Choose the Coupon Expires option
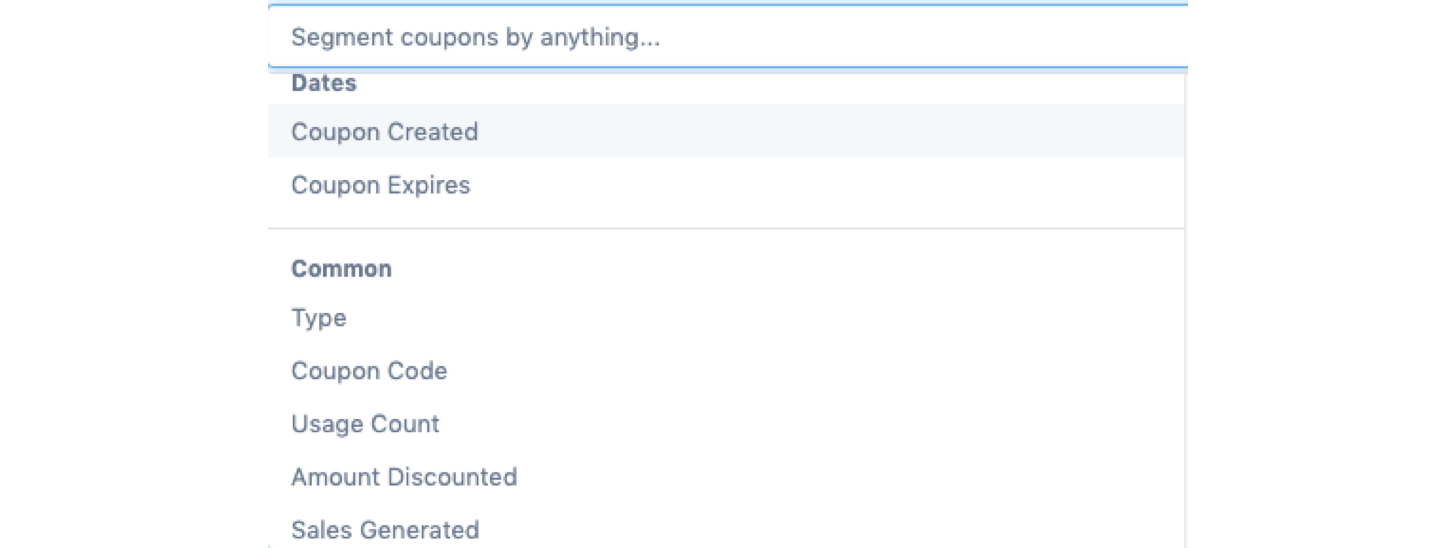 [x=381, y=185]
